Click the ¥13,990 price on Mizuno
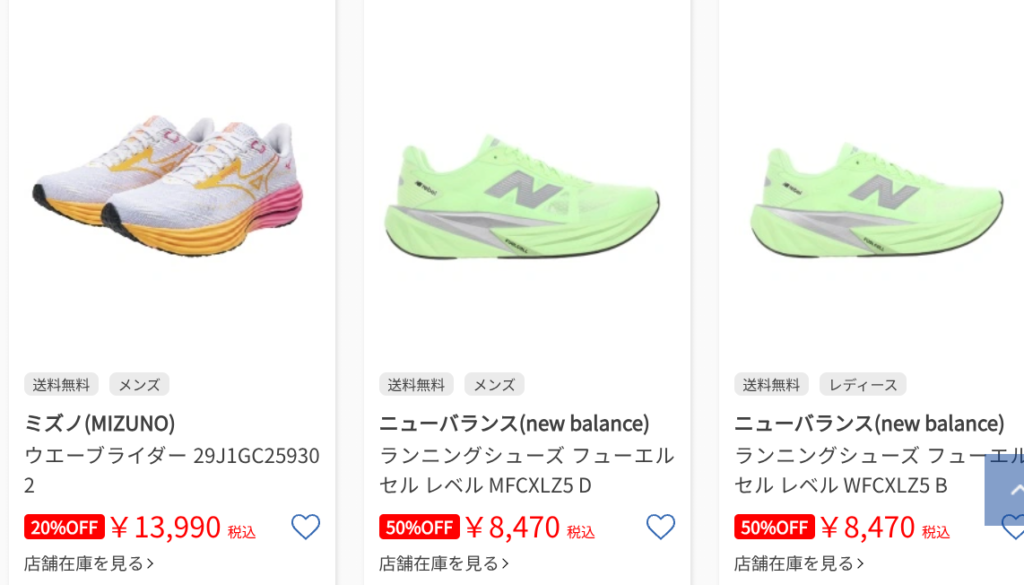1024x585 pixels. click(x=166, y=527)
